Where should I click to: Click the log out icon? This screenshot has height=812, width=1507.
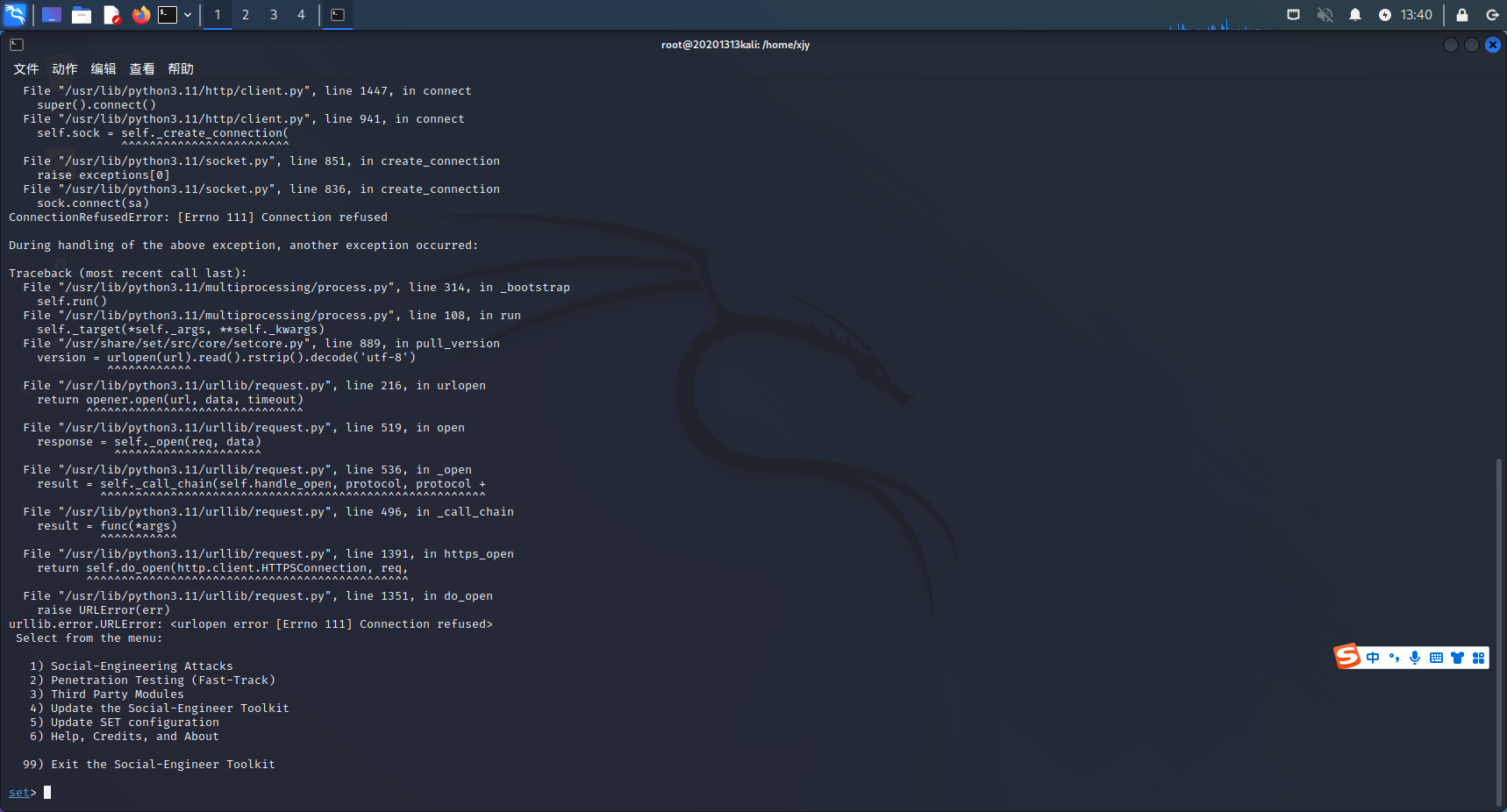(x=1492, y=15)
